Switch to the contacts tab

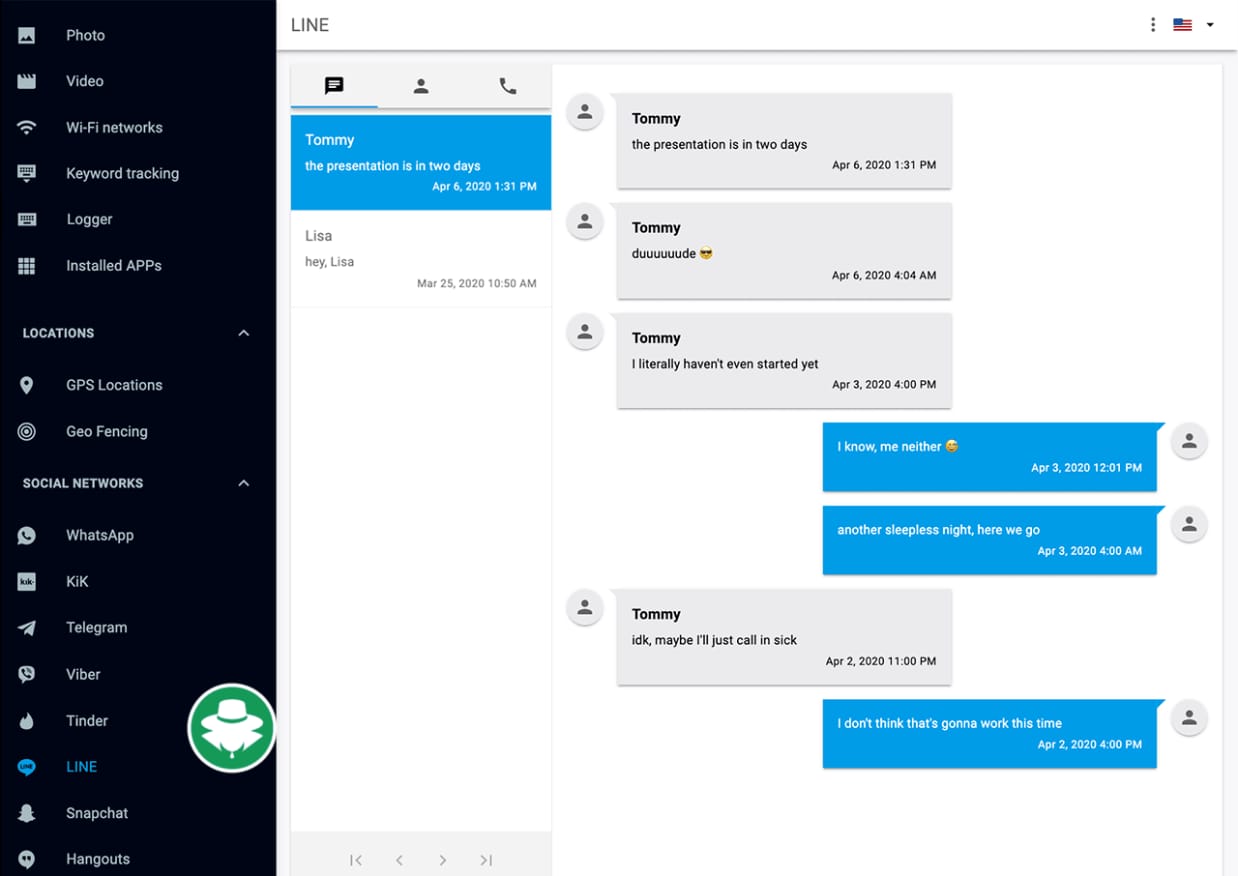[420, 85]
